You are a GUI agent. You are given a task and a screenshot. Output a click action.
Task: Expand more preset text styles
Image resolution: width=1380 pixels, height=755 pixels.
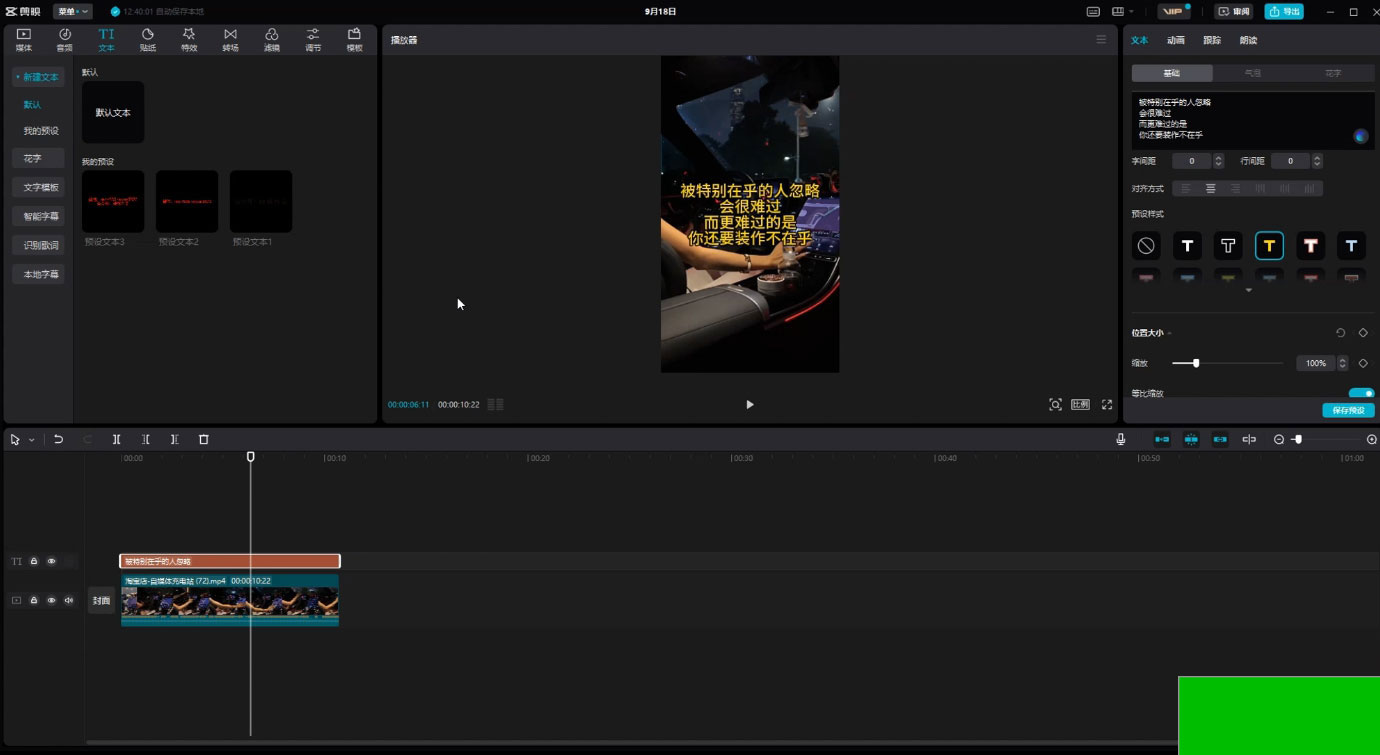click(1248, 290)
